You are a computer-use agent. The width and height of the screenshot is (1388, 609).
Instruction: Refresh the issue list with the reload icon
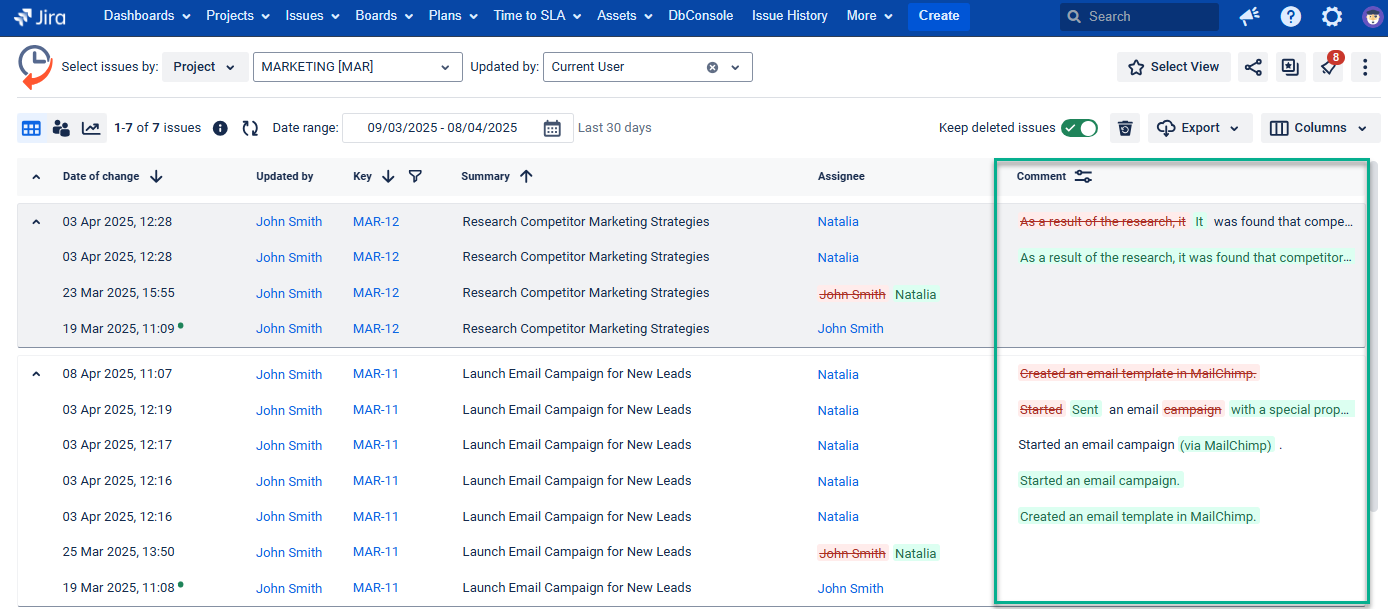pyautogui.click(x=249, y=128)
